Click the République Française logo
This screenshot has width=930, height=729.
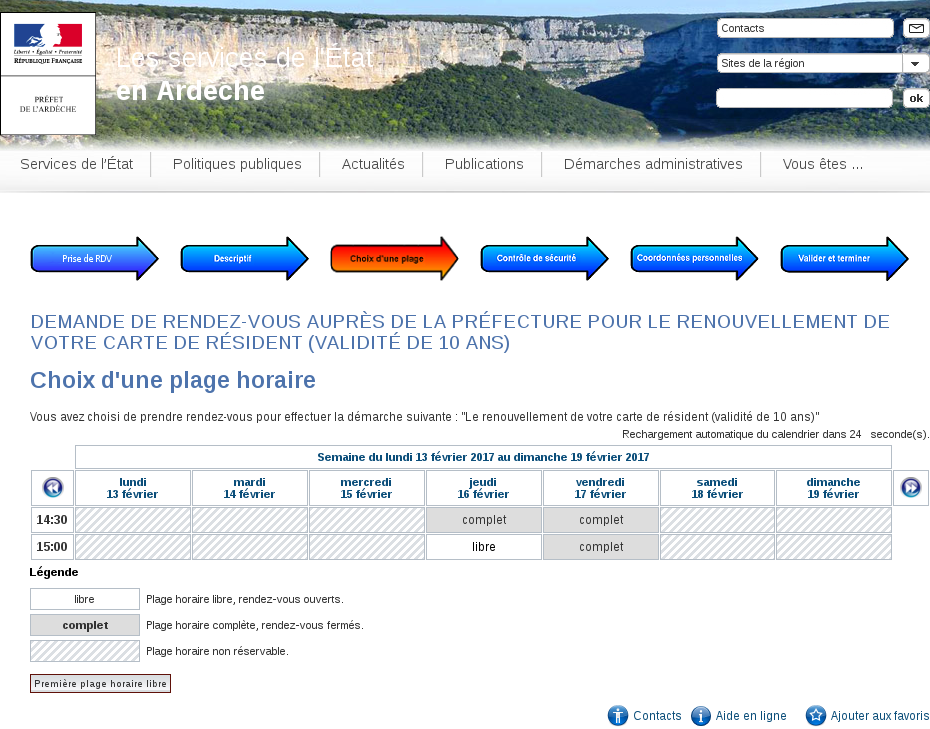pyautogui.click(x=48, y=44)
